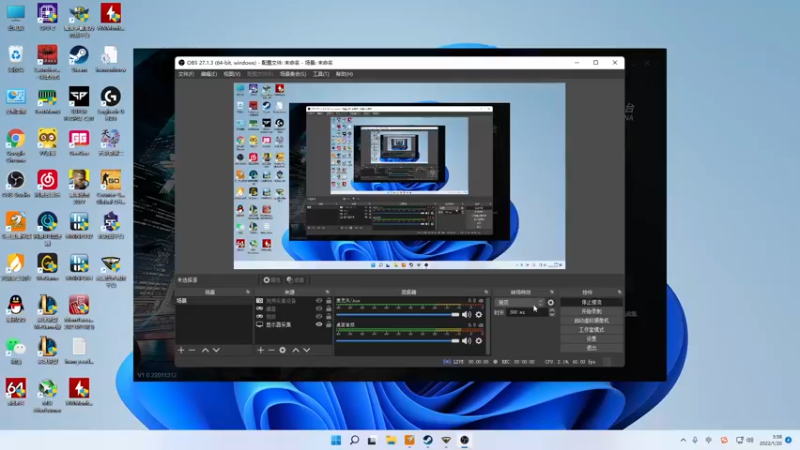Click the remove scene minus icon
The image size is (800, 450).
[192, 350]
